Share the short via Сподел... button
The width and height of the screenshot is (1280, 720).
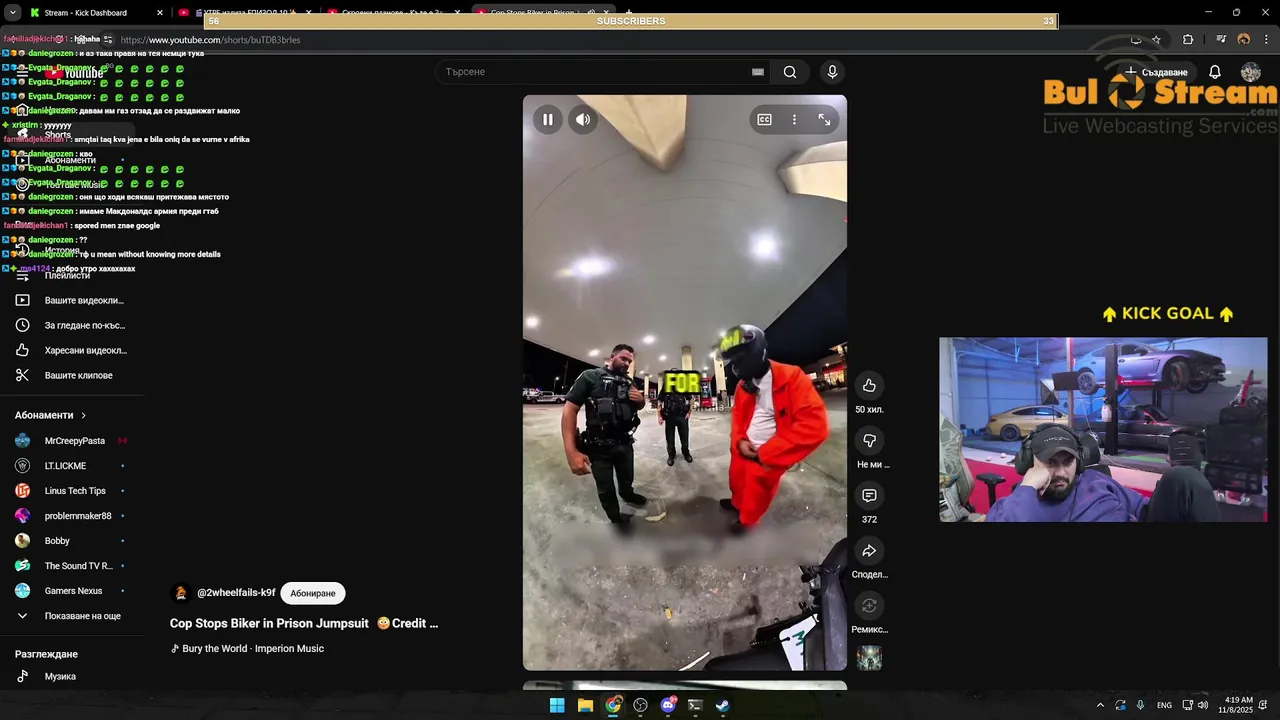(869, 551)
